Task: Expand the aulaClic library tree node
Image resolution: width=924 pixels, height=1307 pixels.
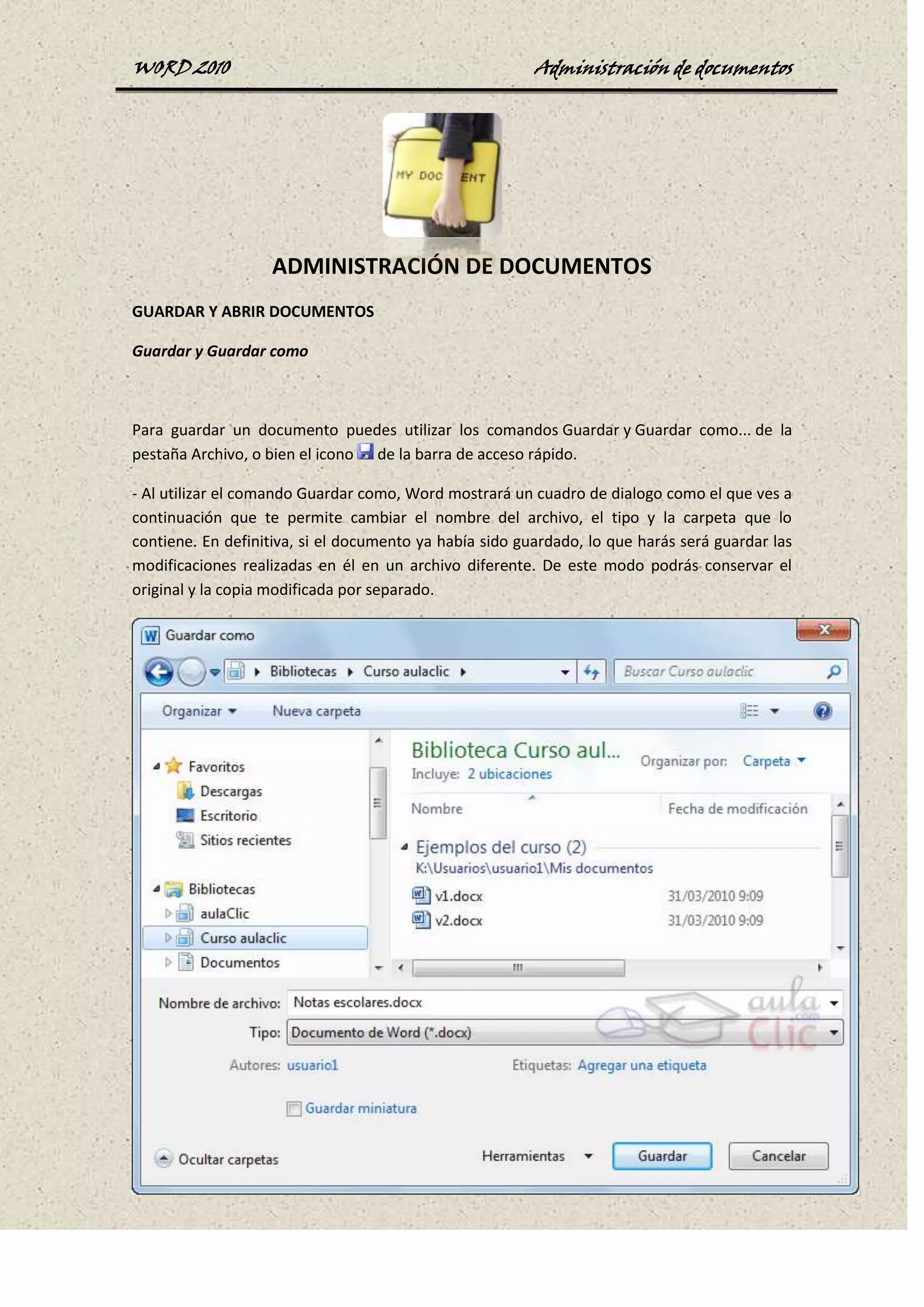Action: point(168,913)
